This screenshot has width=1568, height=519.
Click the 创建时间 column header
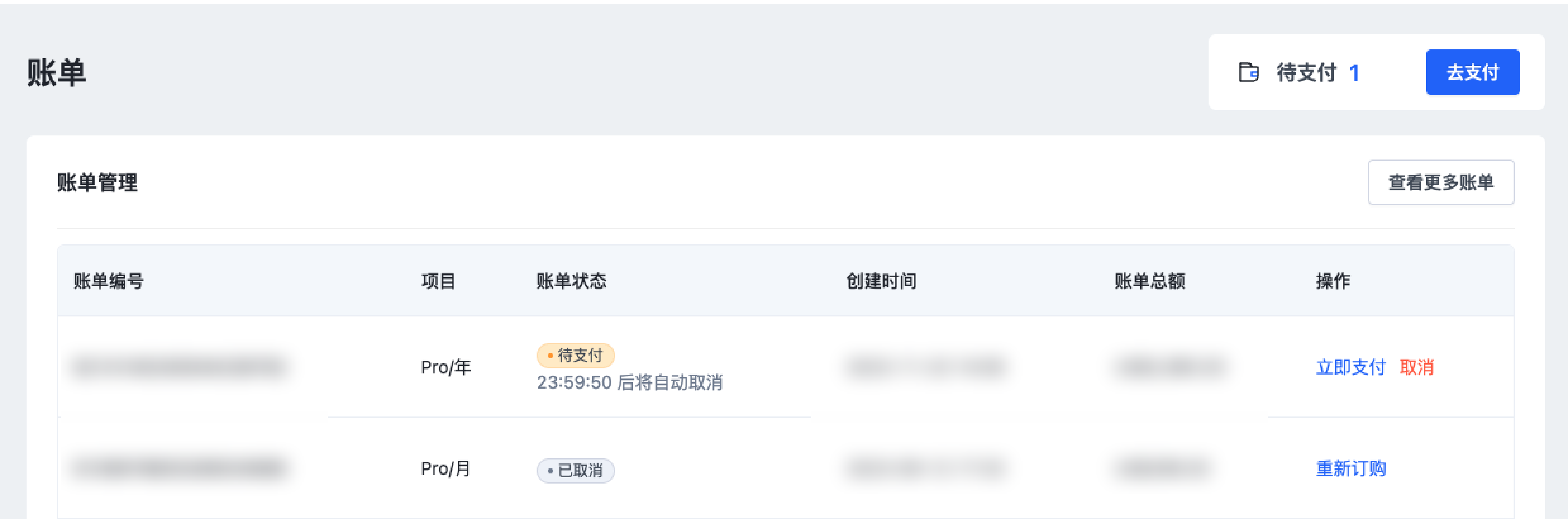(x=881, y=281)
